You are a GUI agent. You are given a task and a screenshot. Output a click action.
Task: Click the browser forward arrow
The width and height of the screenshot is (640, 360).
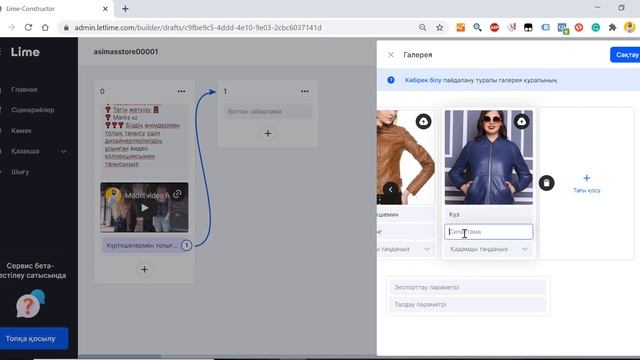point(11,27)
